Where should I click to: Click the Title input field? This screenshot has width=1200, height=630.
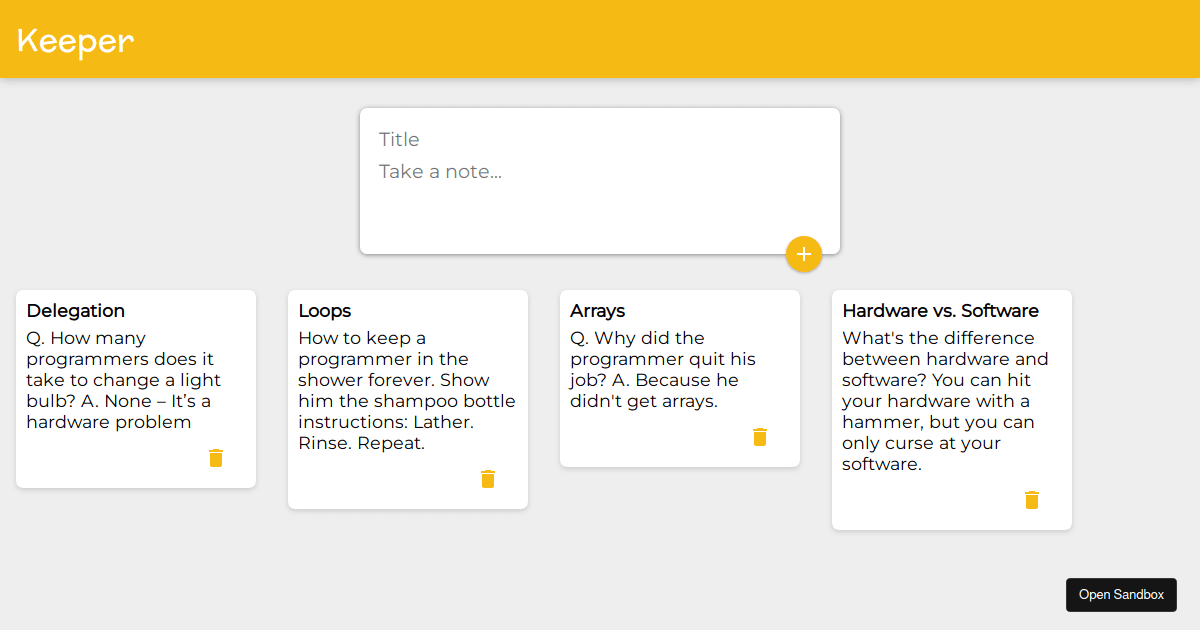[500, 139]
